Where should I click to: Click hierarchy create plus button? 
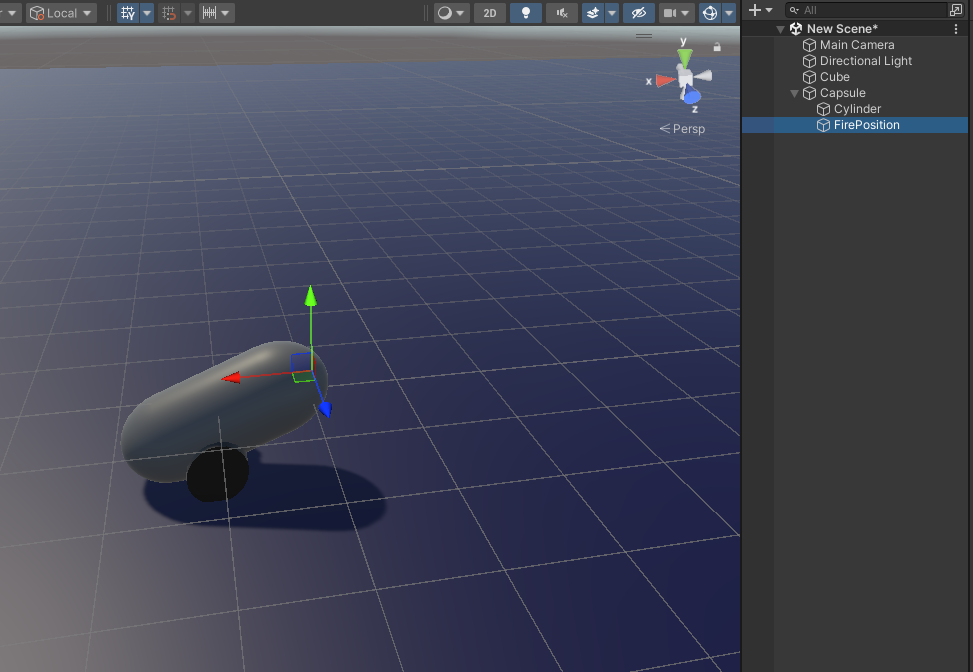[x=755, y=10]
